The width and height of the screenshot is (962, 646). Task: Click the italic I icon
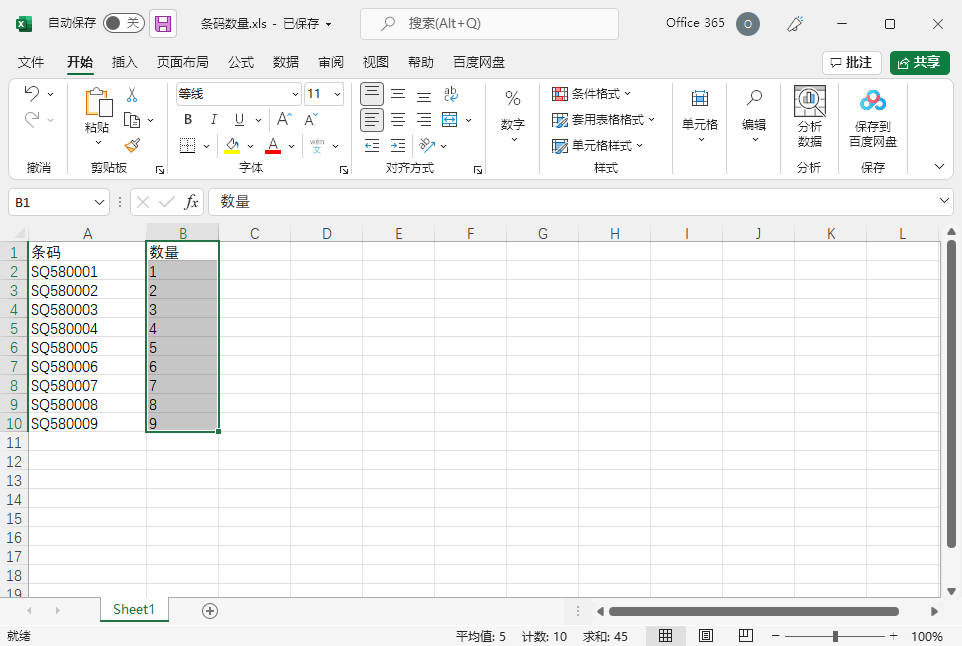[x=212, y=120]
